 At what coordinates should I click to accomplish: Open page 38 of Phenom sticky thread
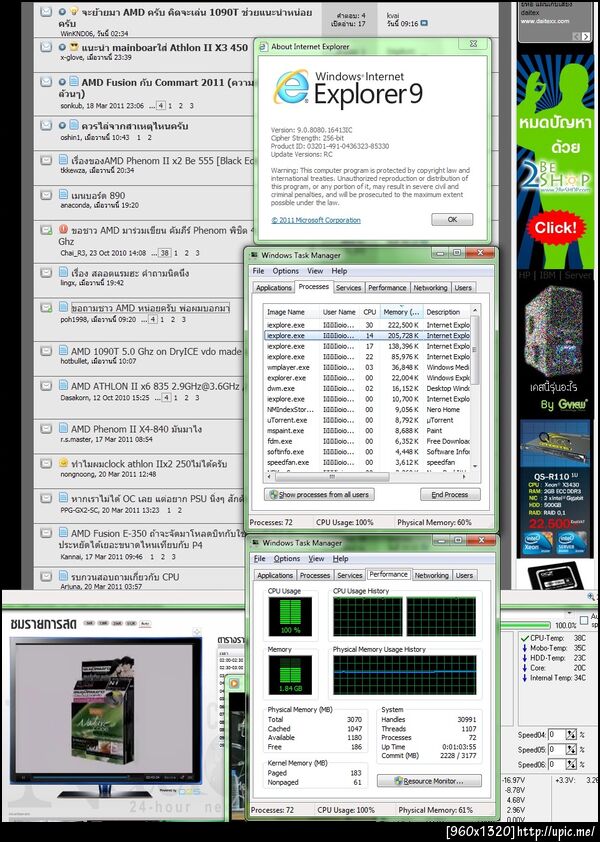pos(164,252)
